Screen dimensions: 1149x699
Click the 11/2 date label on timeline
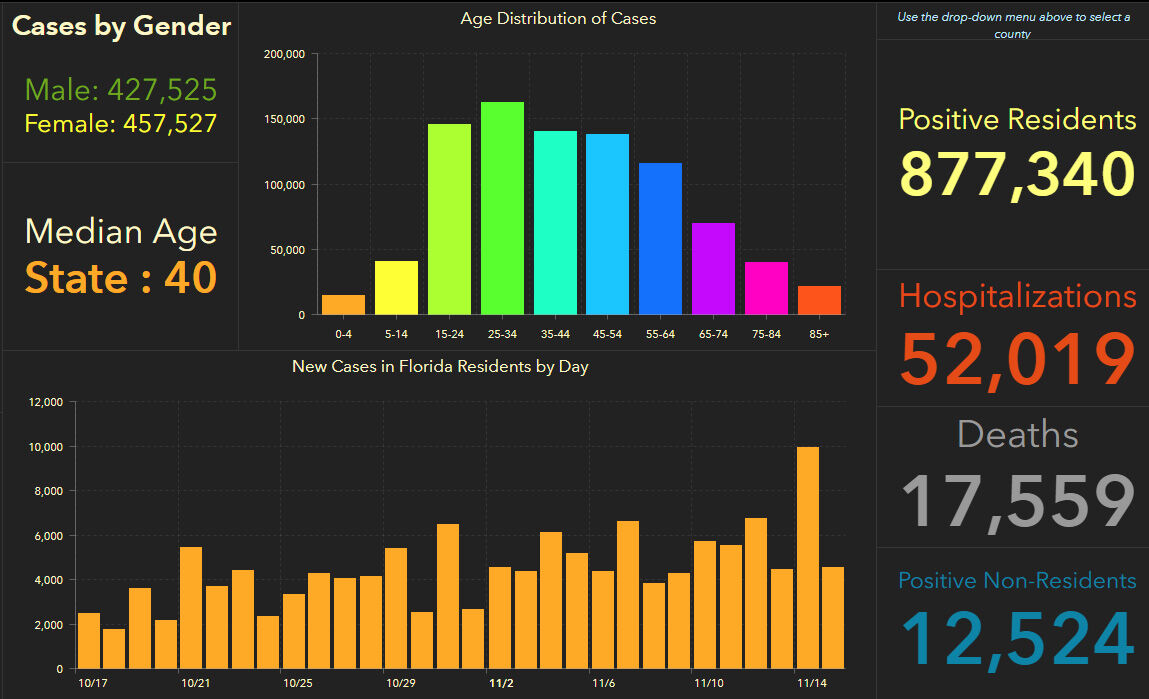coord(501,683)
